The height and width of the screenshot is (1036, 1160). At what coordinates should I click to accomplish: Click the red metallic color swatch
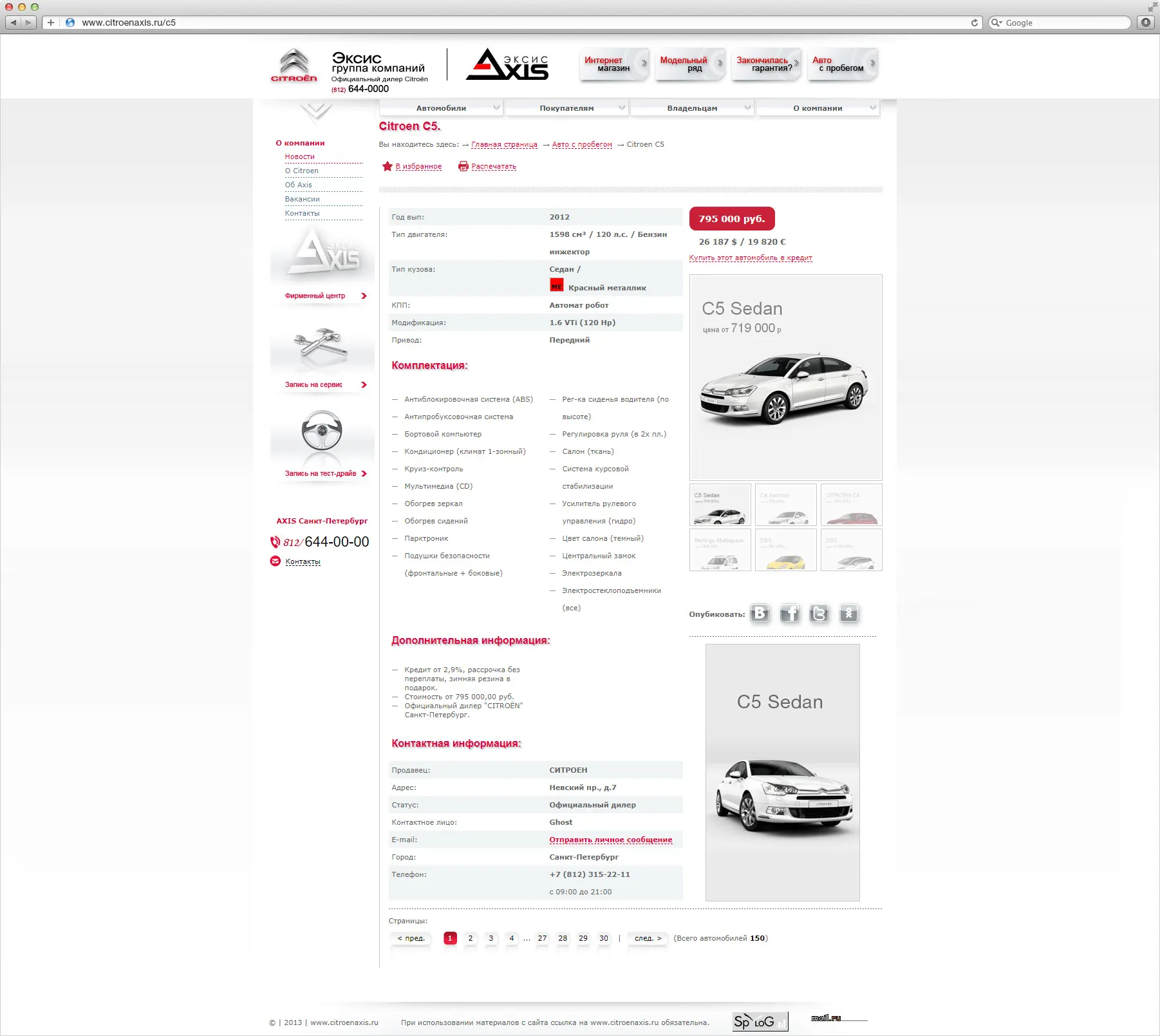pyautogui.click(x=557, y=285)
